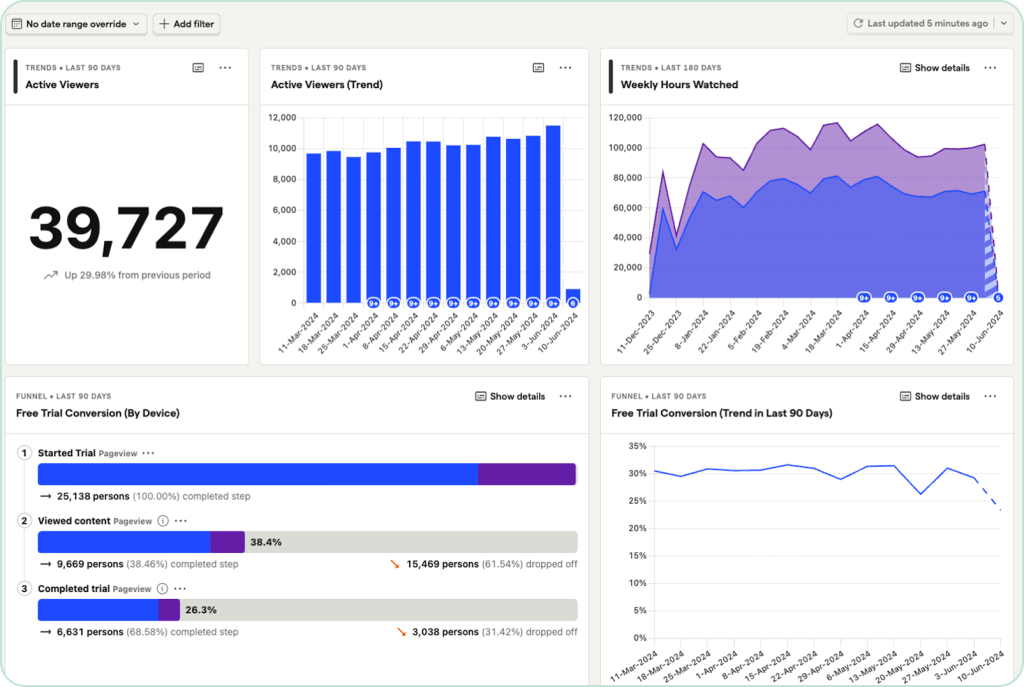
Task: Open the notebook icon on Active Viewers (Trend)
Action: 538,67
